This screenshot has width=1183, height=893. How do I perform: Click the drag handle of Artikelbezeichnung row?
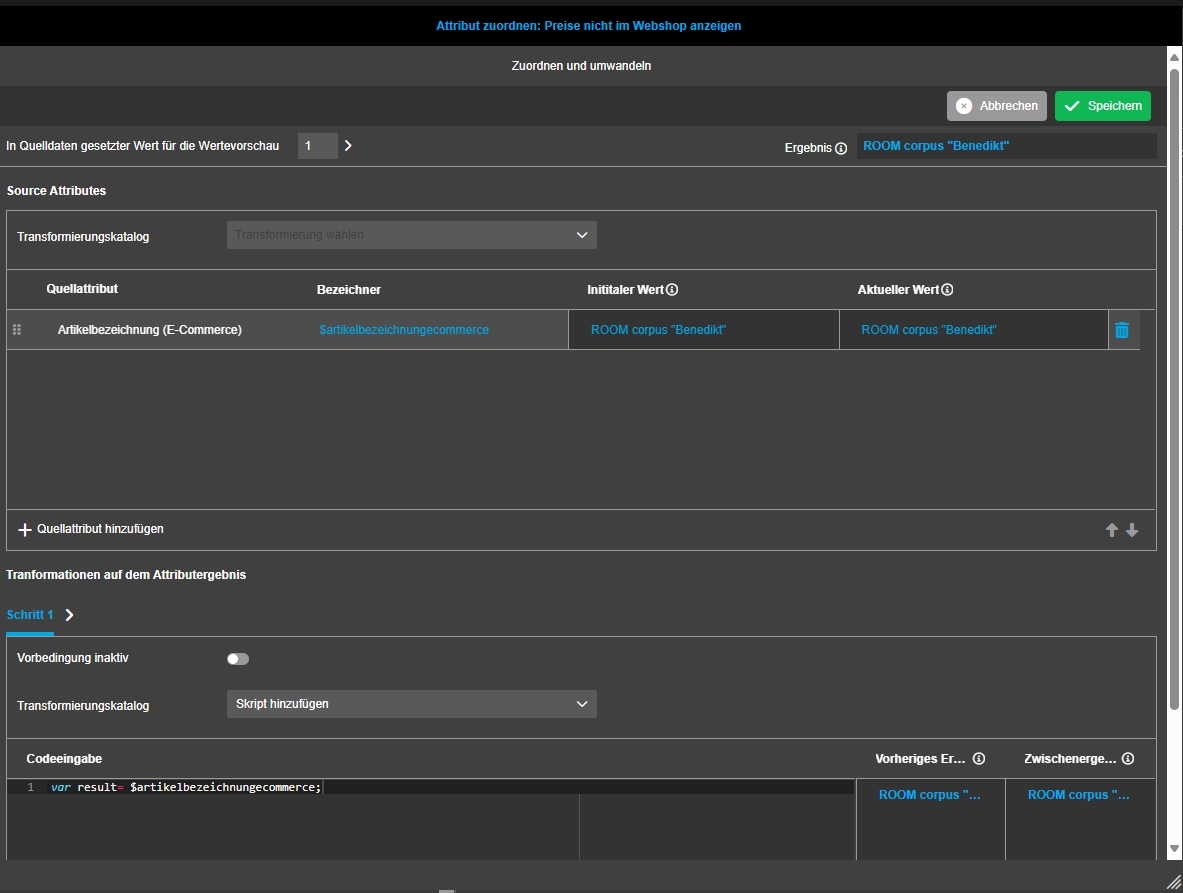16,330
